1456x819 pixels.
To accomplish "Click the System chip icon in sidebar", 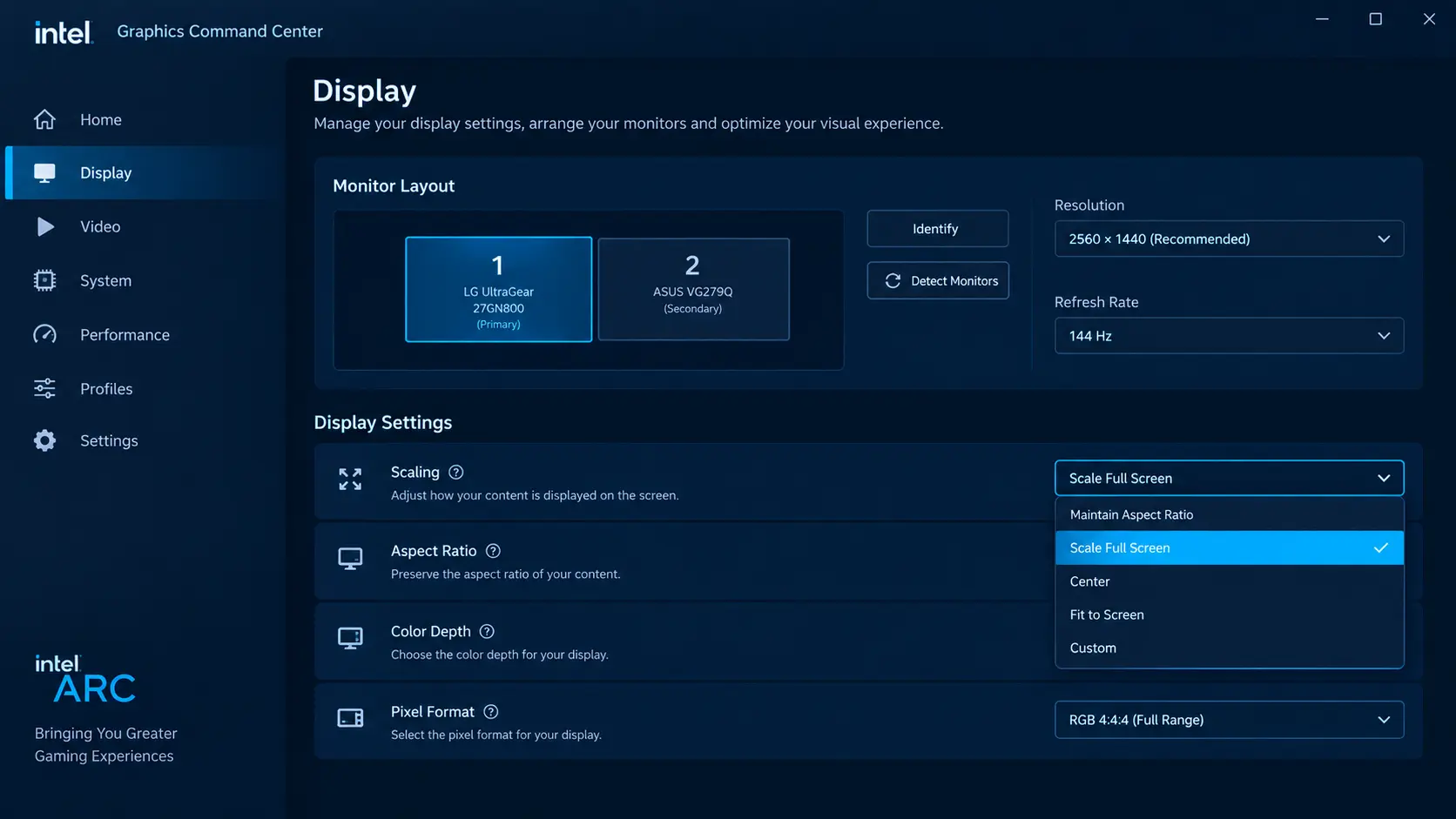I will tap(44, 280).
